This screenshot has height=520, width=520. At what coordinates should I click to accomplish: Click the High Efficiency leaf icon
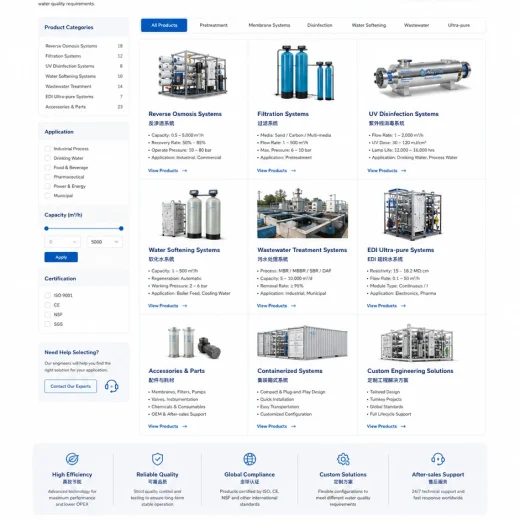72,459
